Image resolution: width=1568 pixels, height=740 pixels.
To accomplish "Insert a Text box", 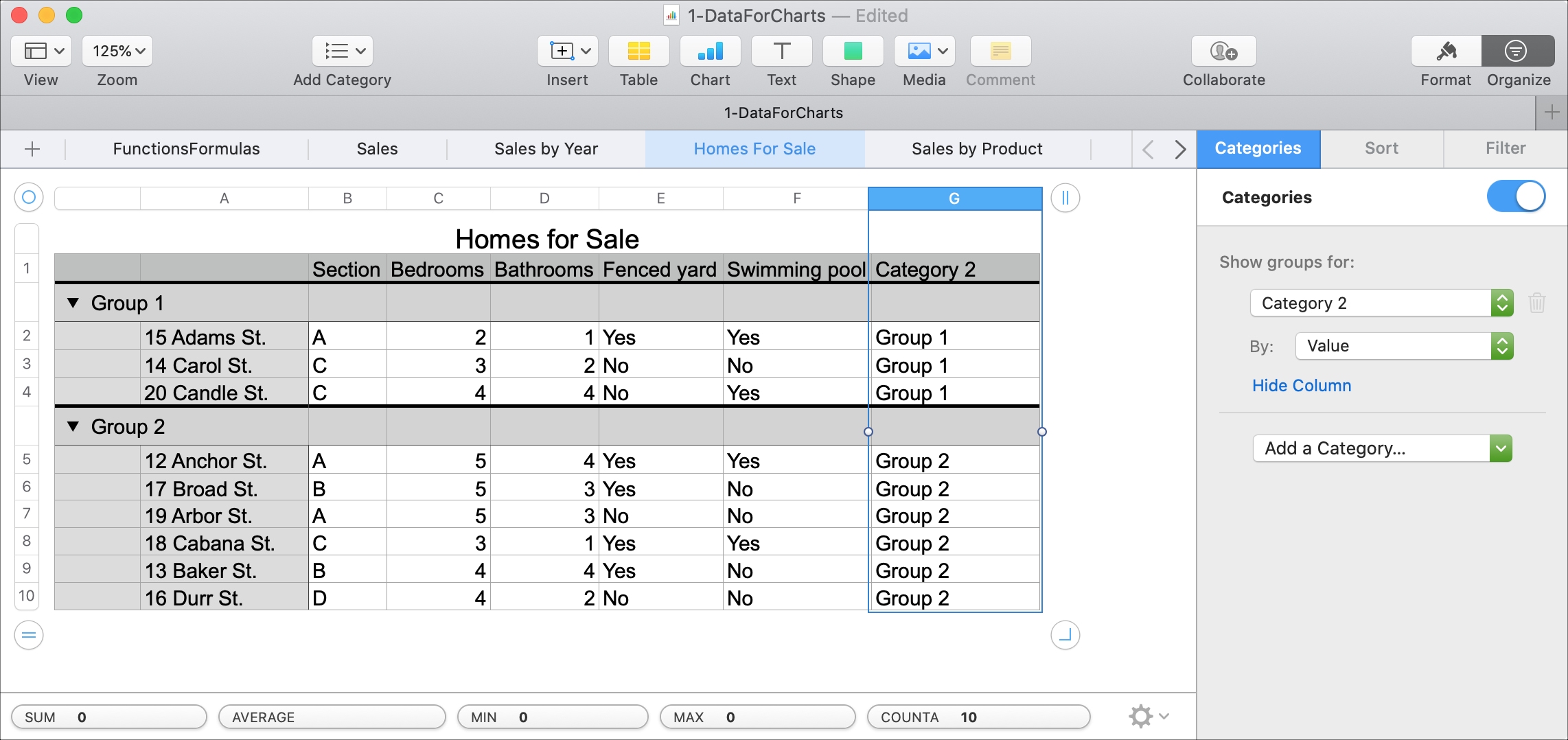I will pos(781,51).
